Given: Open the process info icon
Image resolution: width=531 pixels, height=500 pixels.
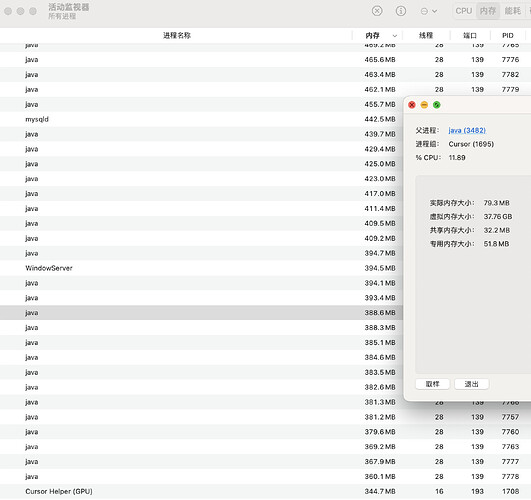Looking at the screenshot, I should click(401, 11).
